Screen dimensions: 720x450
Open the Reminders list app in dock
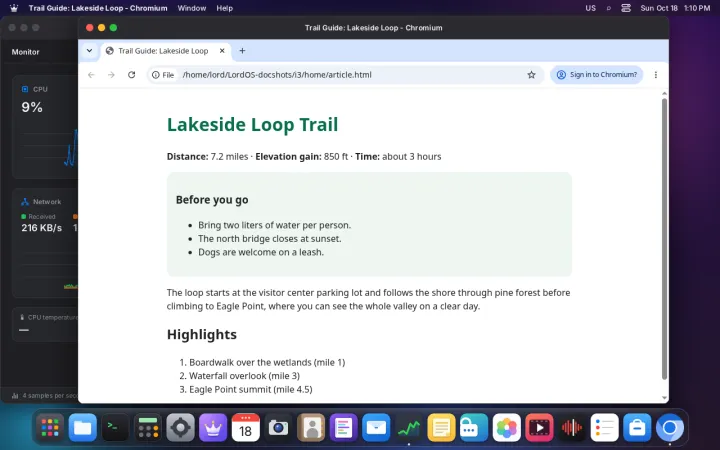pos(604,428)
